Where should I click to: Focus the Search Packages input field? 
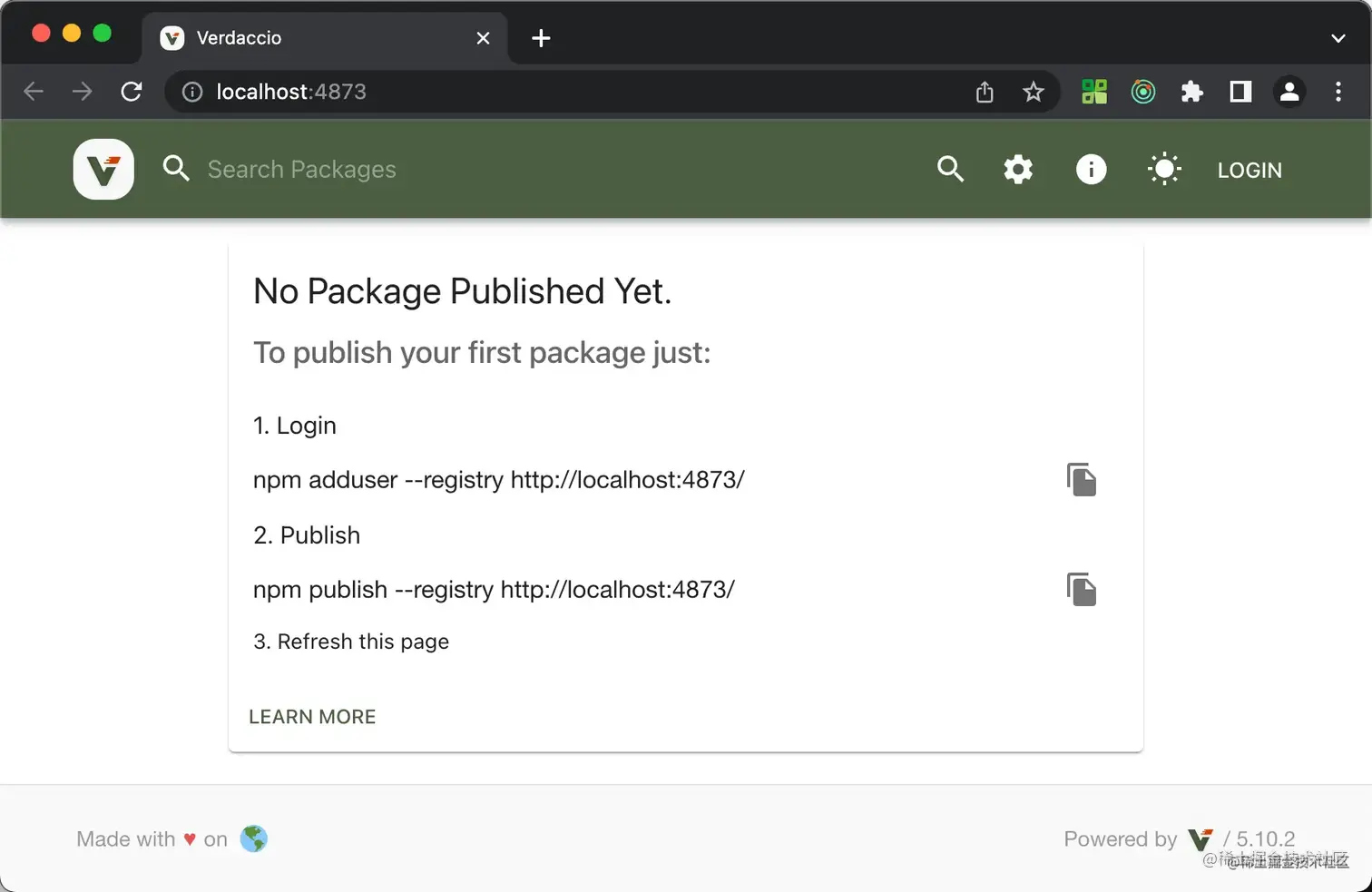point(544,169)
